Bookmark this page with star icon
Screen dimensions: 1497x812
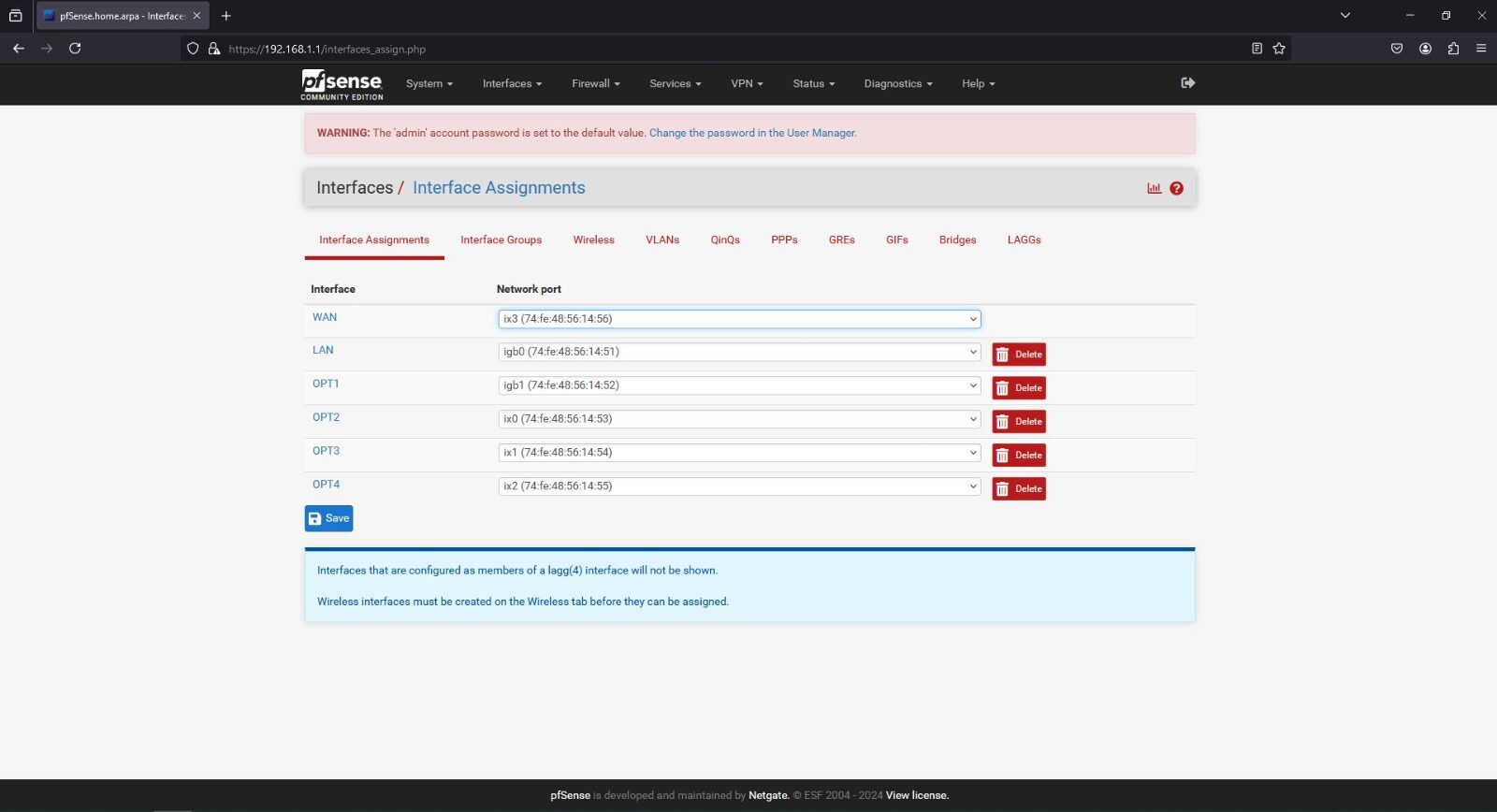tap(1279, 49)
